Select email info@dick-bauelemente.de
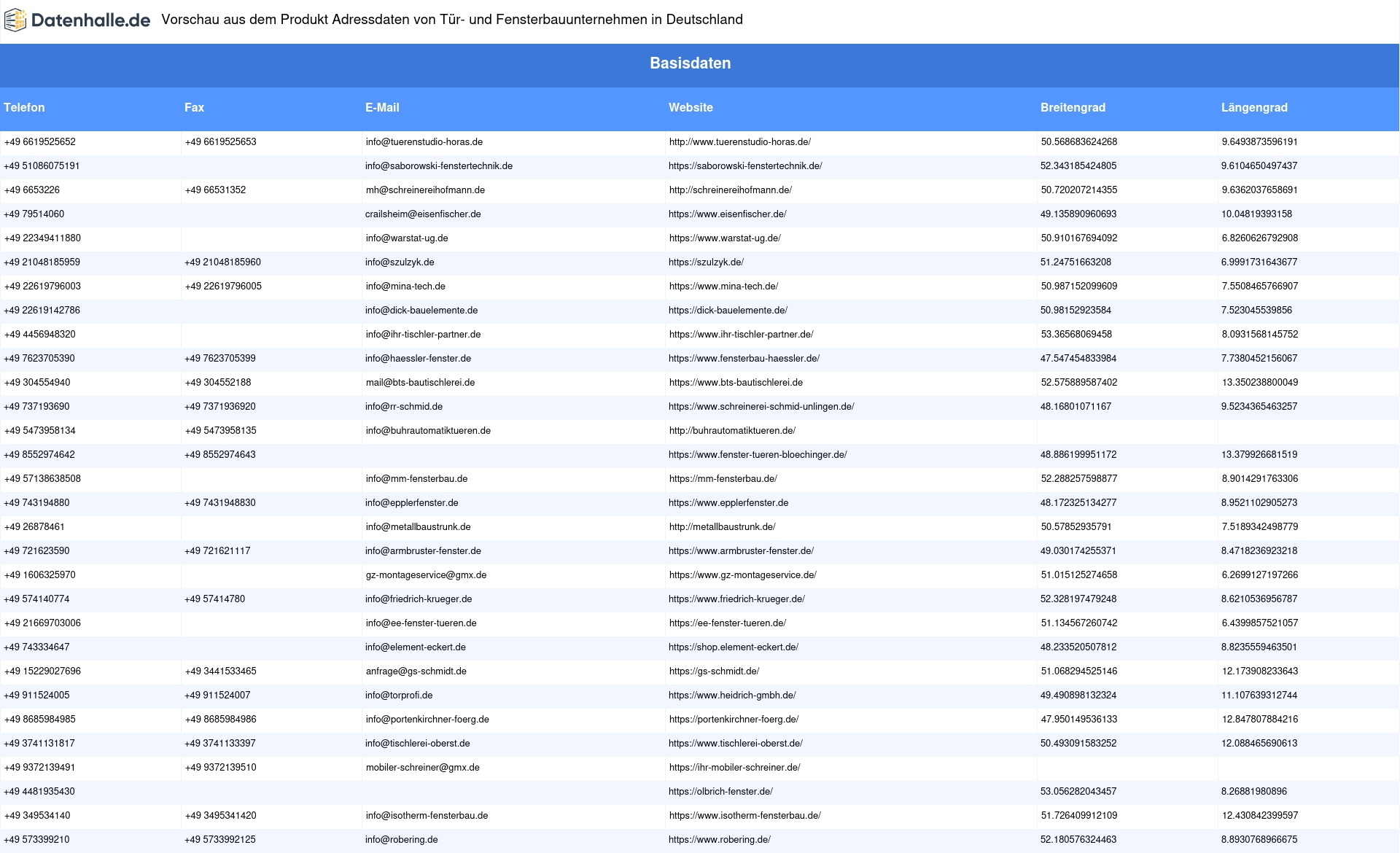This screenshot has height=853, width=1400. [421, 311]
